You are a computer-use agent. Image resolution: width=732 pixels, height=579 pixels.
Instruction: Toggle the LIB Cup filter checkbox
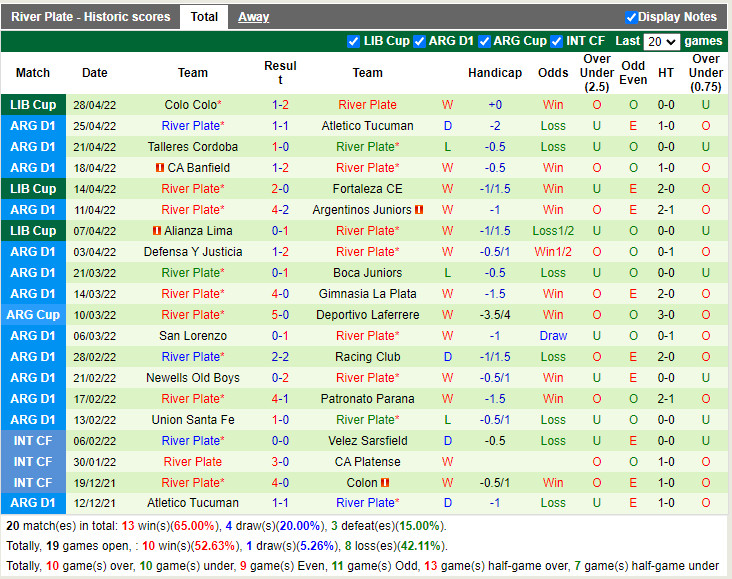click(353, 42)
